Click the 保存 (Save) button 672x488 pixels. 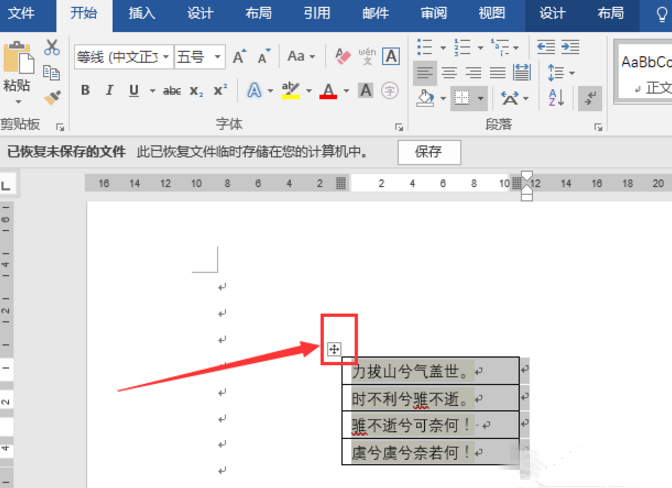(429, 152)
